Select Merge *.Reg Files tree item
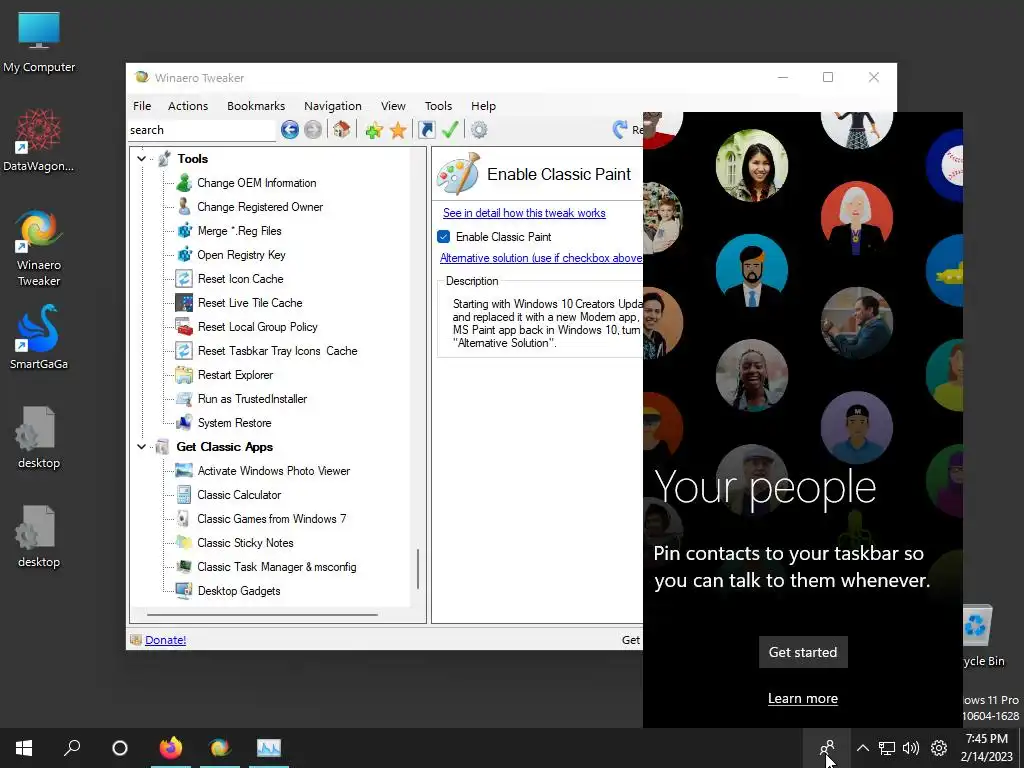This screenshot has width=1024, height=768. coord(239,231)
